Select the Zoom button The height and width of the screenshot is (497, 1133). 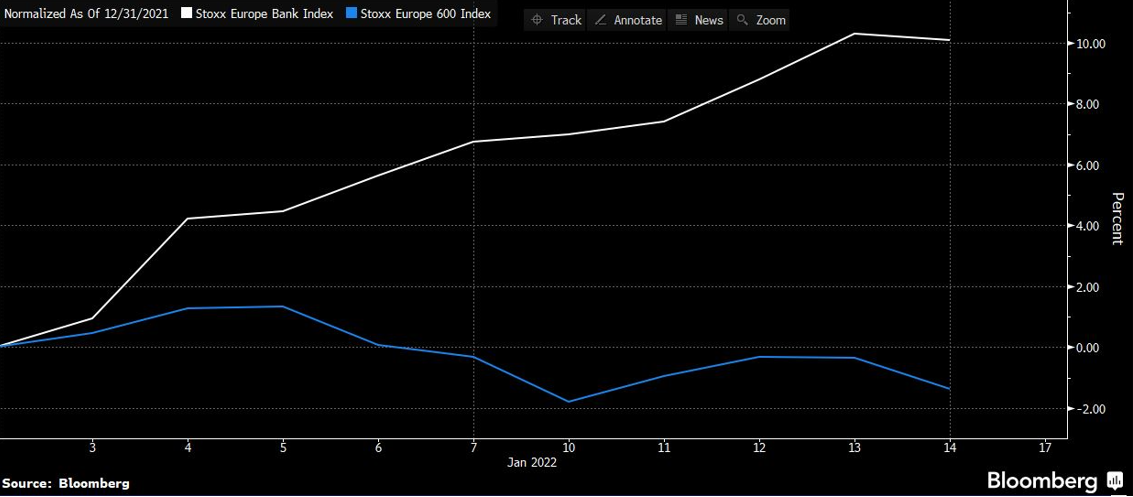pos(759,20)
